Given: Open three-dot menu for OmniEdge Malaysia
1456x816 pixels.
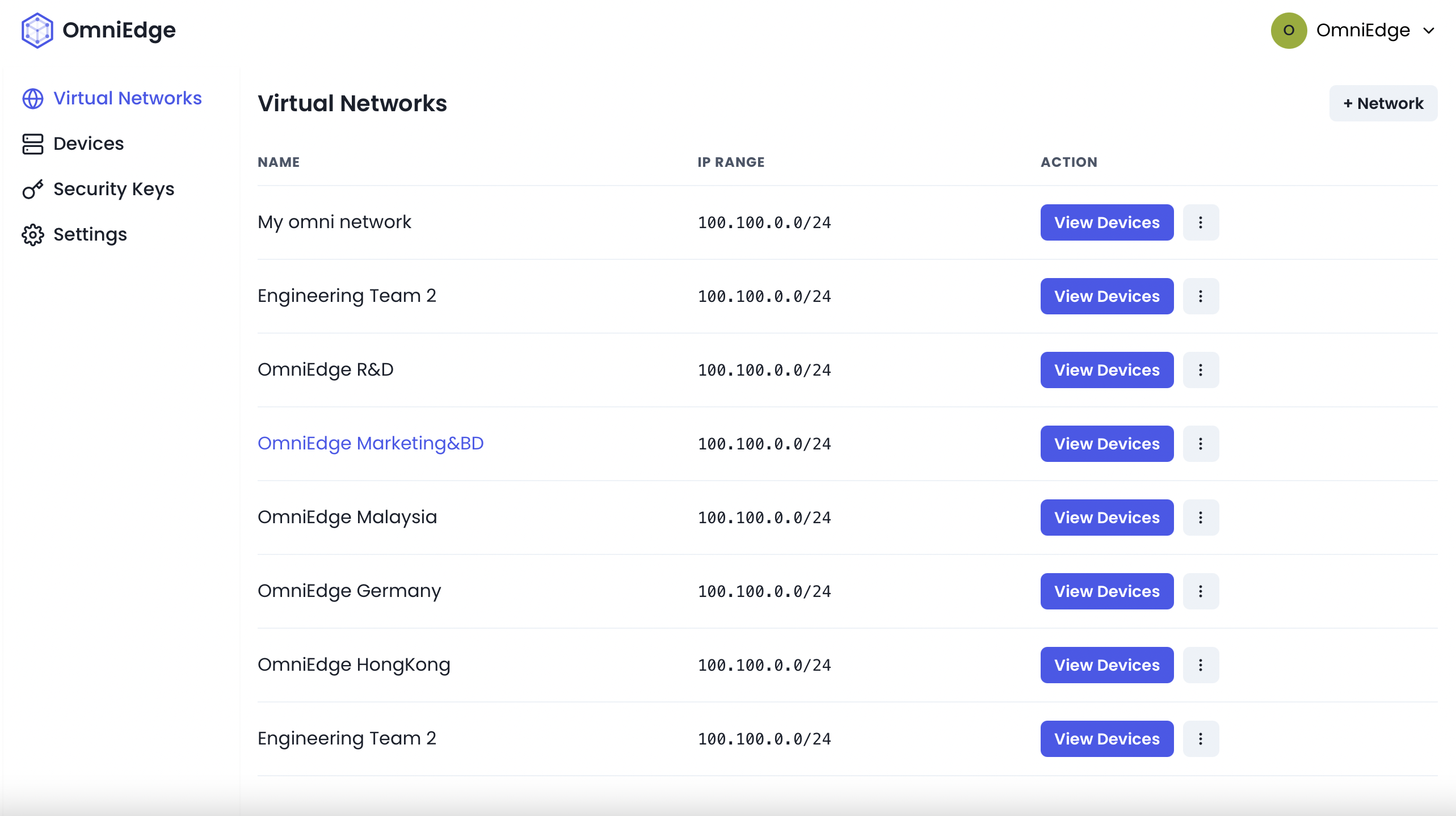Looking at the screenshot, I should pos(1201,518).
